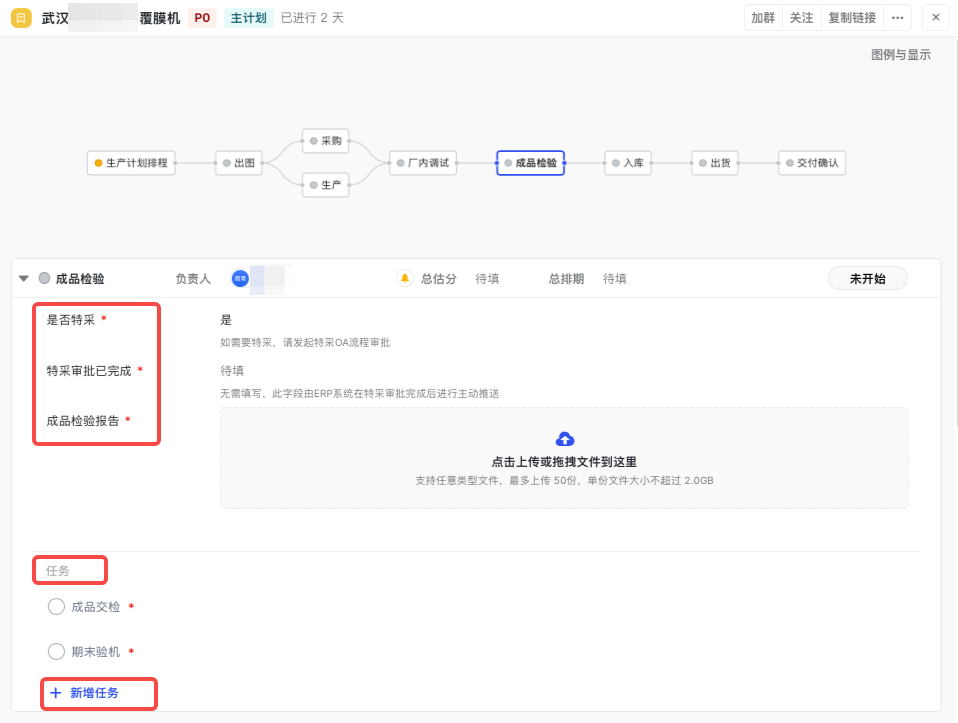Click the 负责人 avatar icon
The image size is (958, 723).
pyautogui.click(x=240, y=279)
